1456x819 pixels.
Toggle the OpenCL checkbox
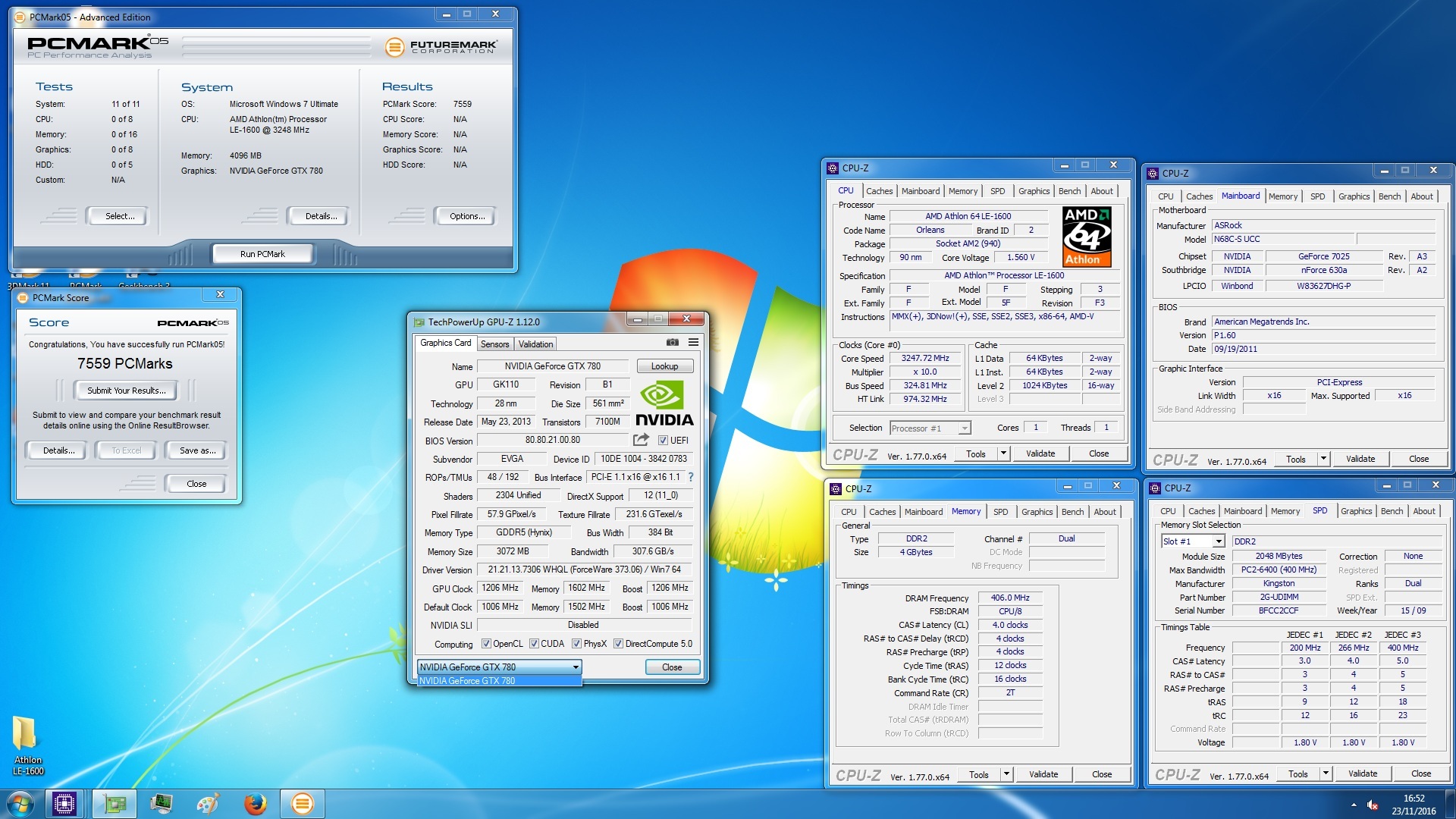tap(486, 644)
